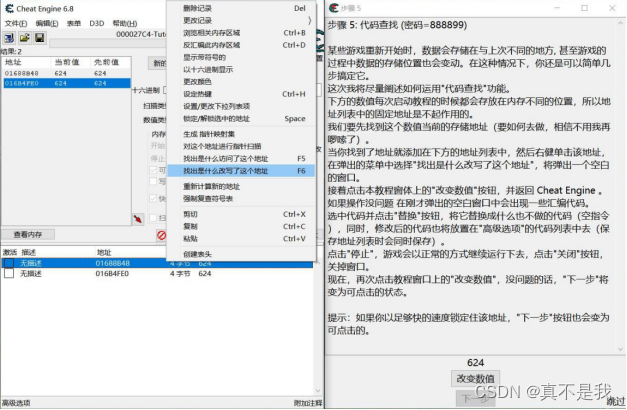Image resolution: width=627 pixels, height=410 pixels.
Task: Expand the 更改记录 submenu arrow
Action: [310, 20]
